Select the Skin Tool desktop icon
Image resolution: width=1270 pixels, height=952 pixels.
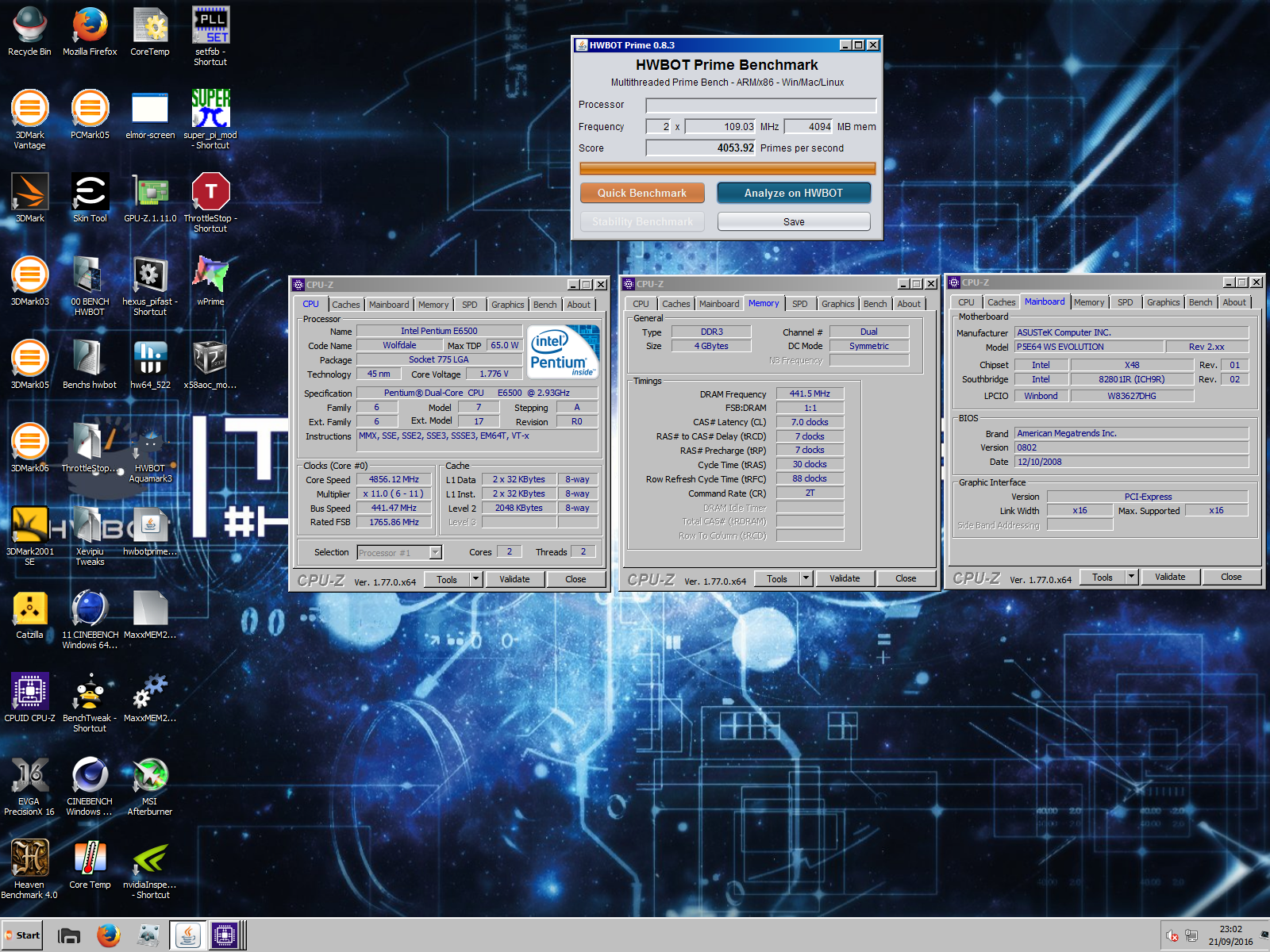tap(90, 198)
